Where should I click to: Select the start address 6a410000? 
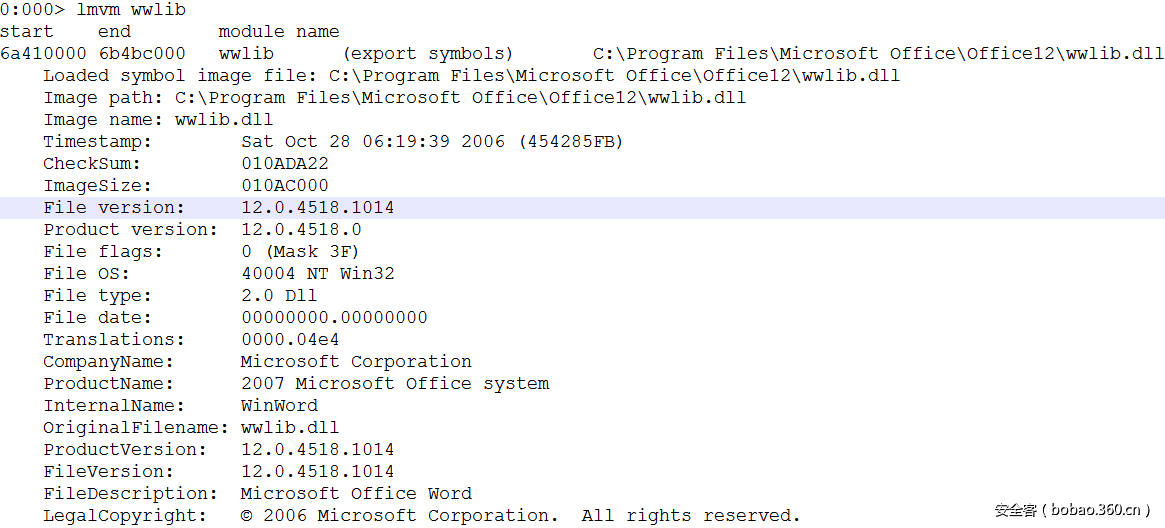tap(44, 54)
